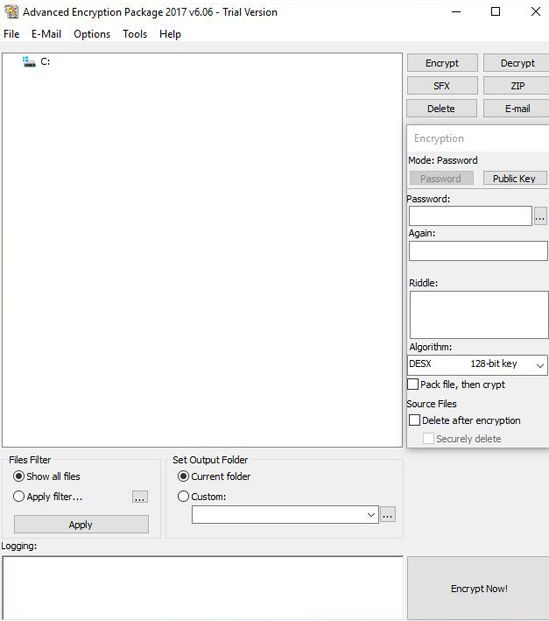Viewport: 549px width, 621px height.
Task: Toggle the Securely delete checkbox
Action: (428, 438)
